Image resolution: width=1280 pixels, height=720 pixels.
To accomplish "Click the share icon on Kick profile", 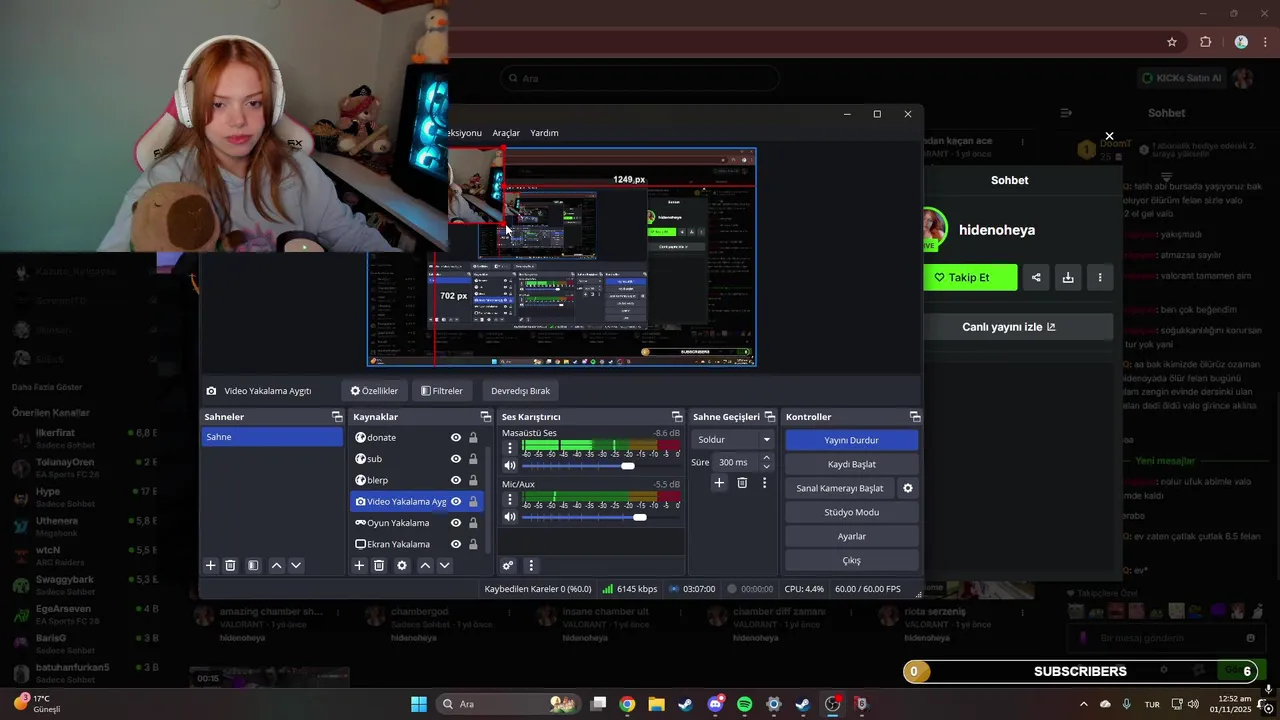I will click(1036, 277).
